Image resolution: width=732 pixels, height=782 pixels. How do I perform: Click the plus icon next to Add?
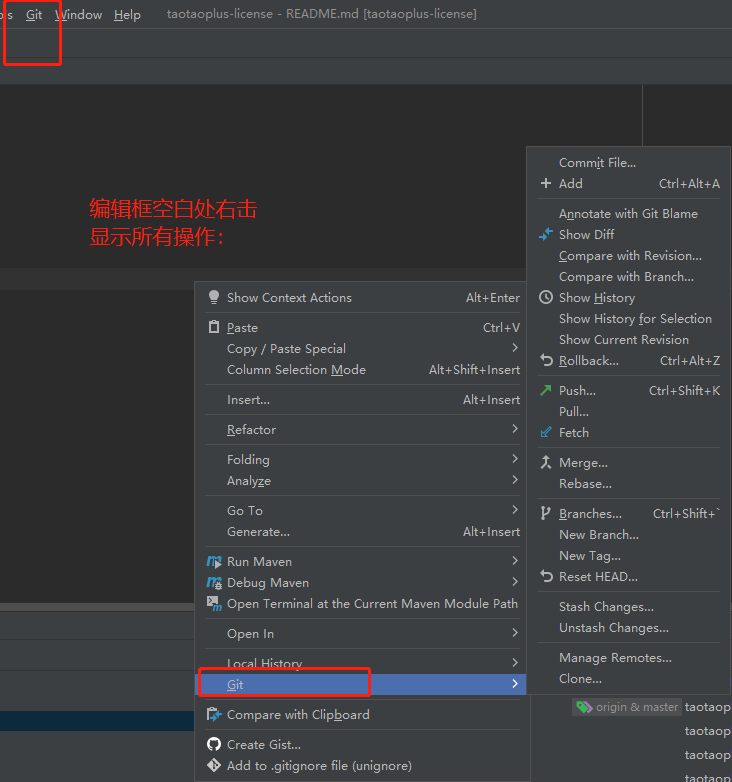click(x=546, y=183)
